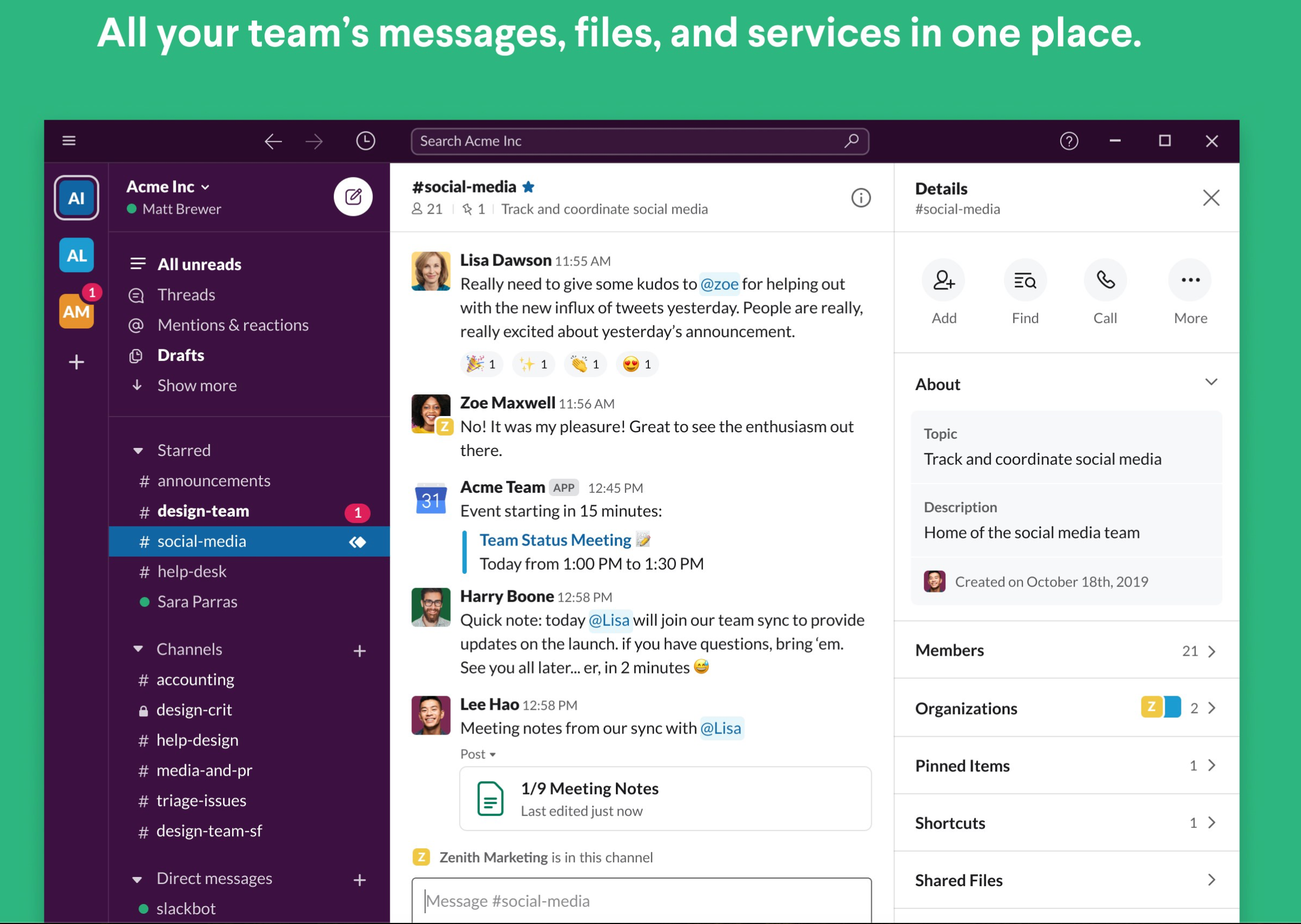Screen dimensions: 1301x924
Task: Unstar the #social-media channel
Action: 528,187
